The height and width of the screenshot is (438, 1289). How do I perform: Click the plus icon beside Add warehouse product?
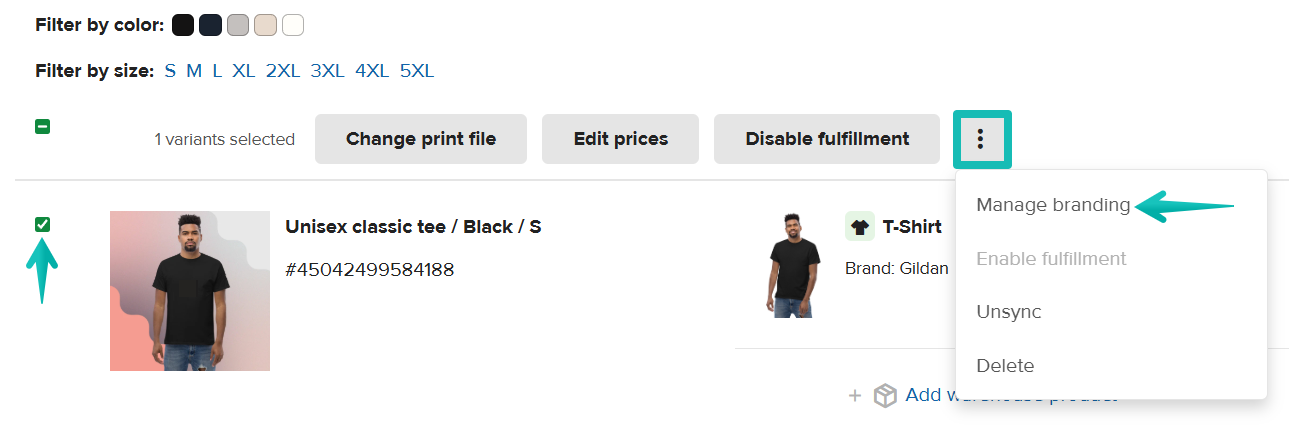[x=855, y=396]
